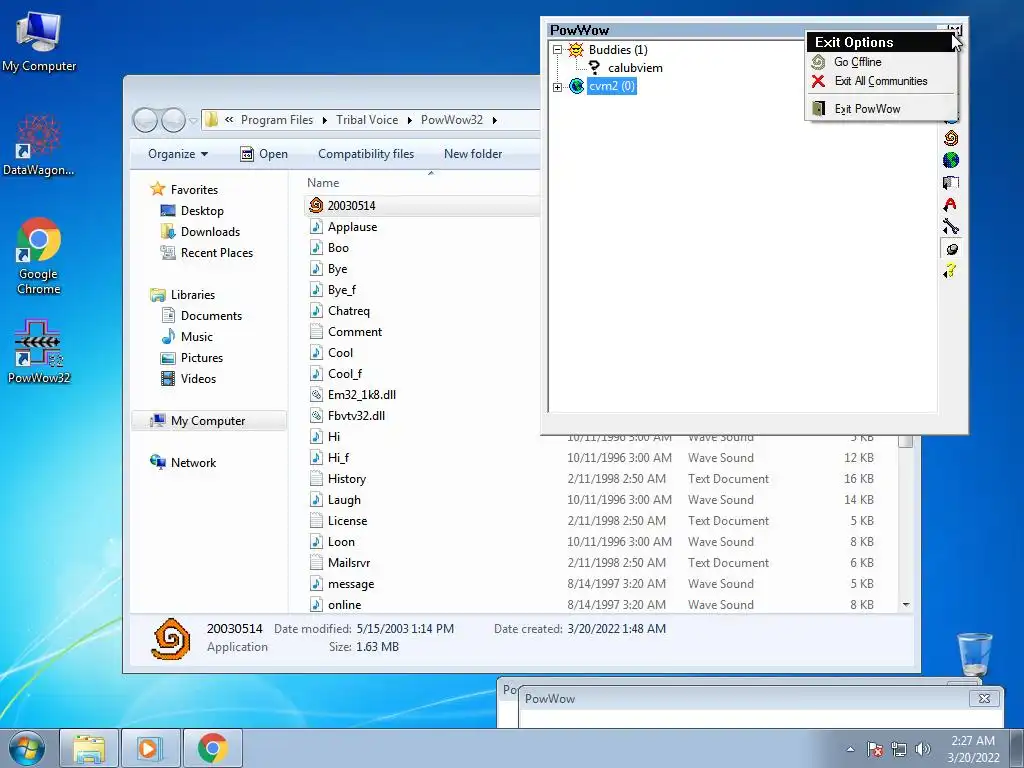The height and width of the screenshot is (768, 1024).
Task: Open Google Chrome from the taskbar
Action: coord(213,748)
